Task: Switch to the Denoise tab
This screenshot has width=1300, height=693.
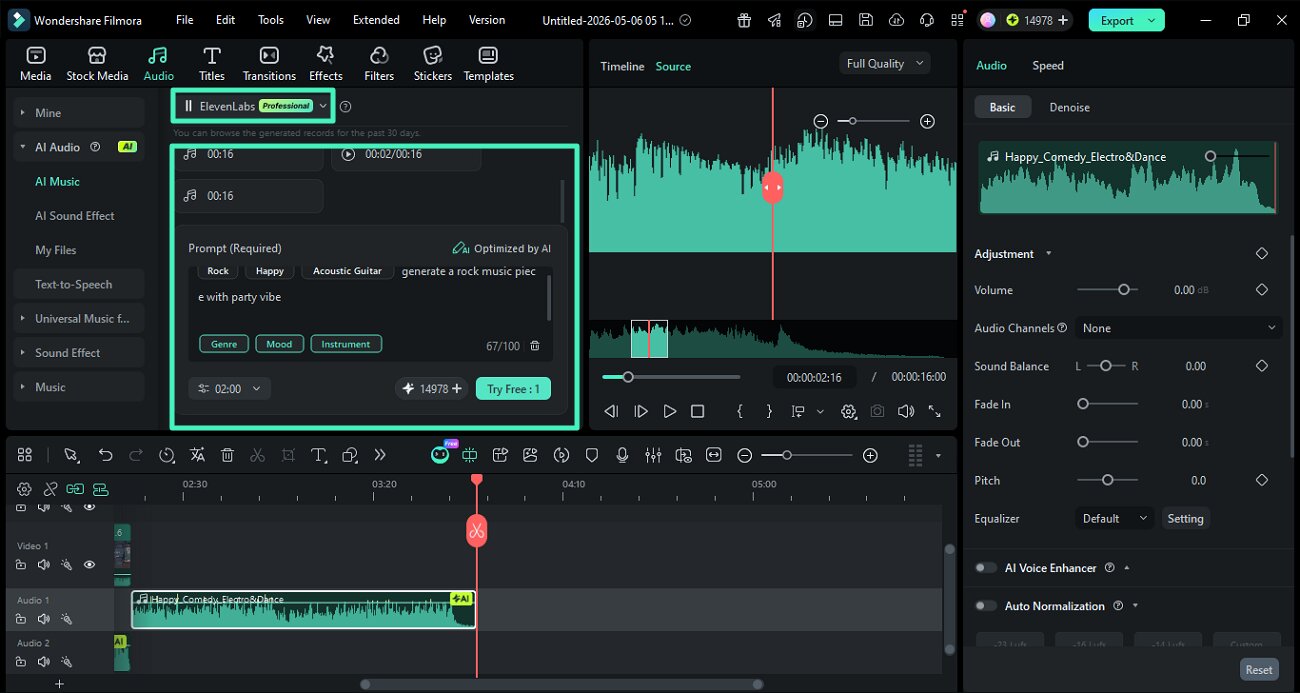Action: click(x=1069, y=107)
